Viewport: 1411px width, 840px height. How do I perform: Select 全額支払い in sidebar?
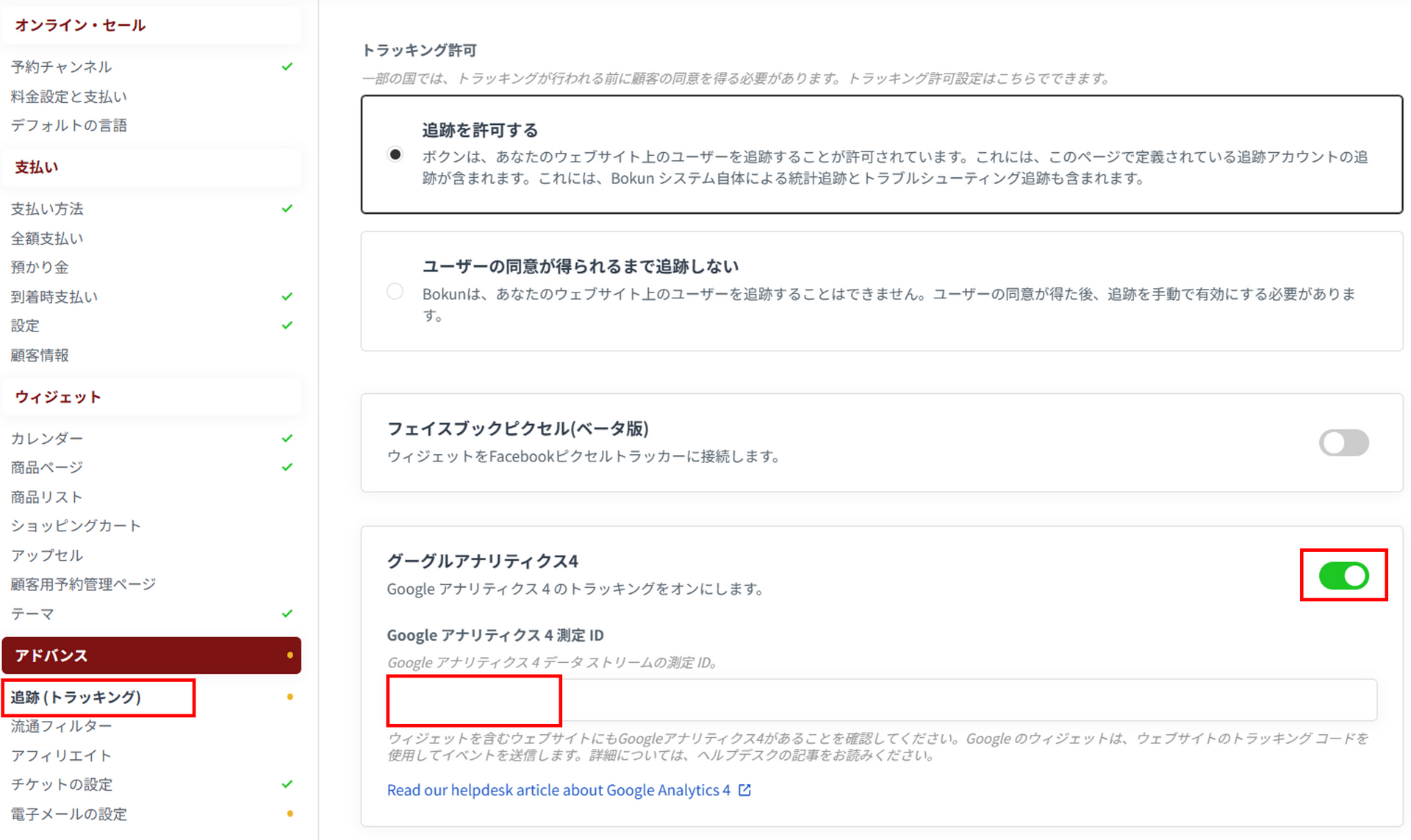point(47,238)
